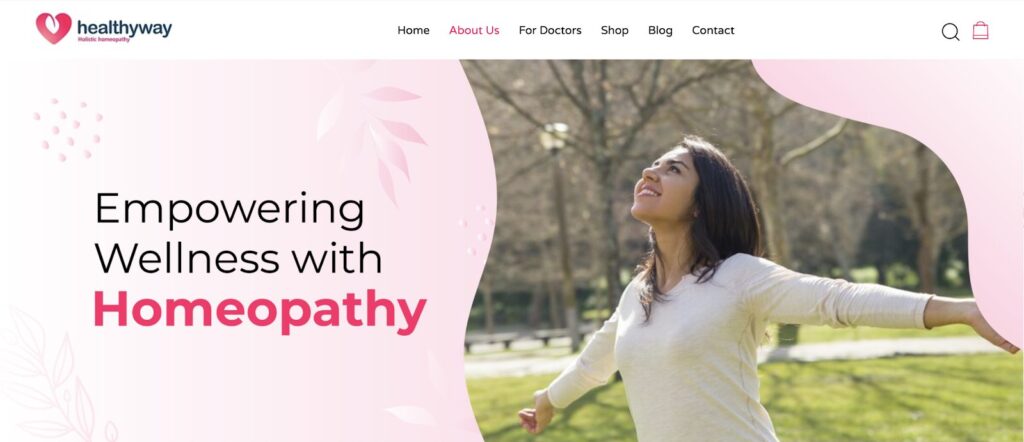
Task: Open the For Doctors page
Action: tap(550, 30)
